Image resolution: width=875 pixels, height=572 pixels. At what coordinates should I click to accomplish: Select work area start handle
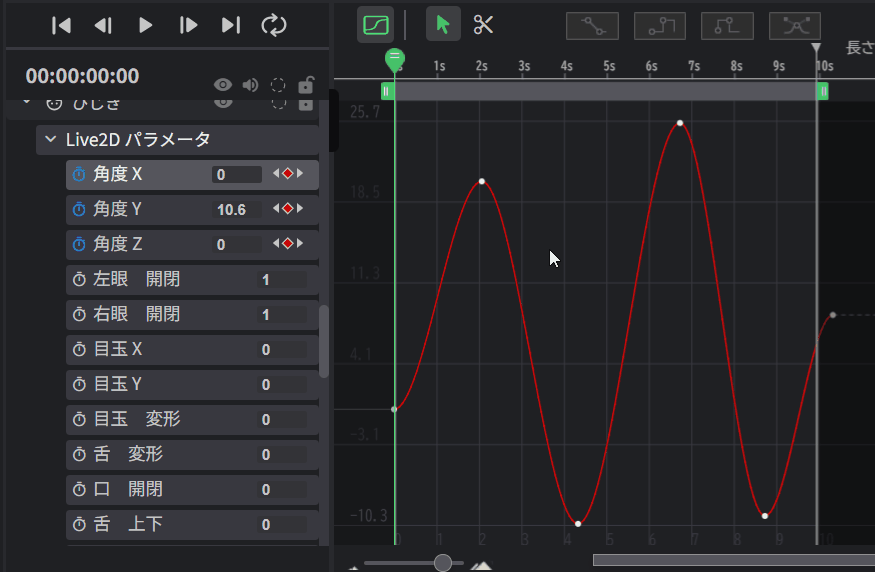pyautogui.click(x=387, y=91)
